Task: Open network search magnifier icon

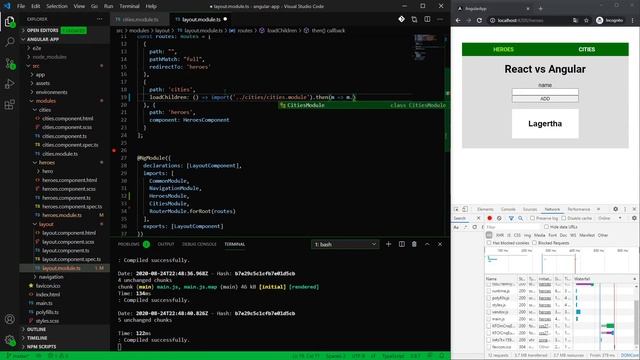Action: 520,218
